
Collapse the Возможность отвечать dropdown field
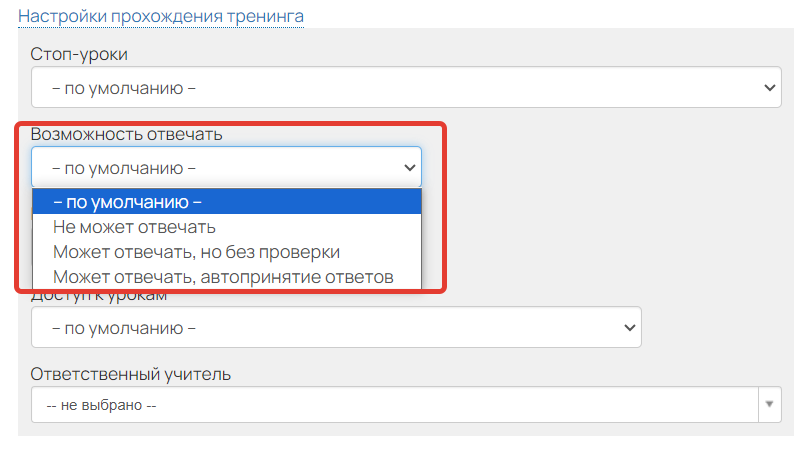[x=226, y=167]
